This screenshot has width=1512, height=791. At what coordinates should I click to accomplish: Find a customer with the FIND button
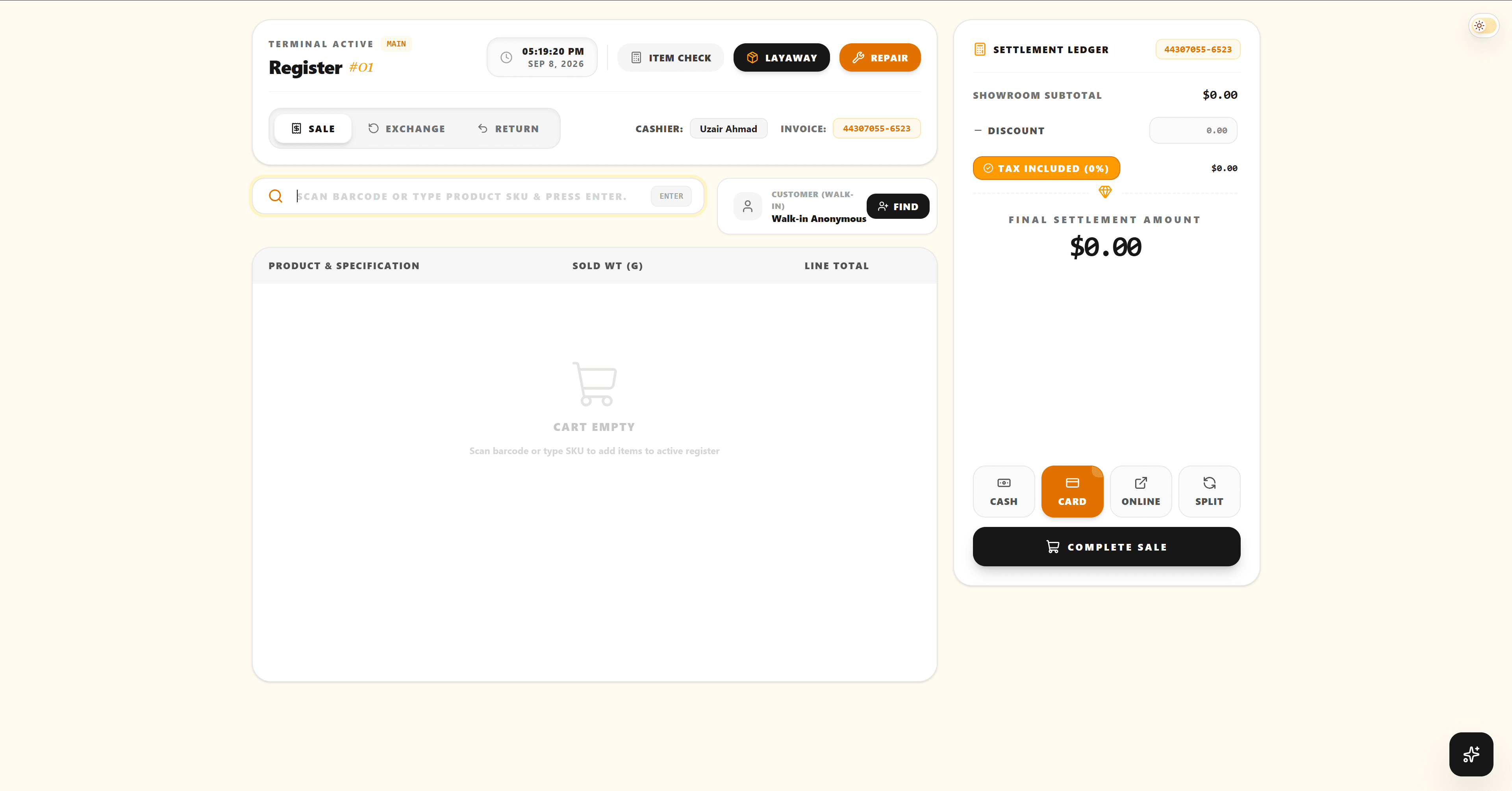(x=897, y=207)
